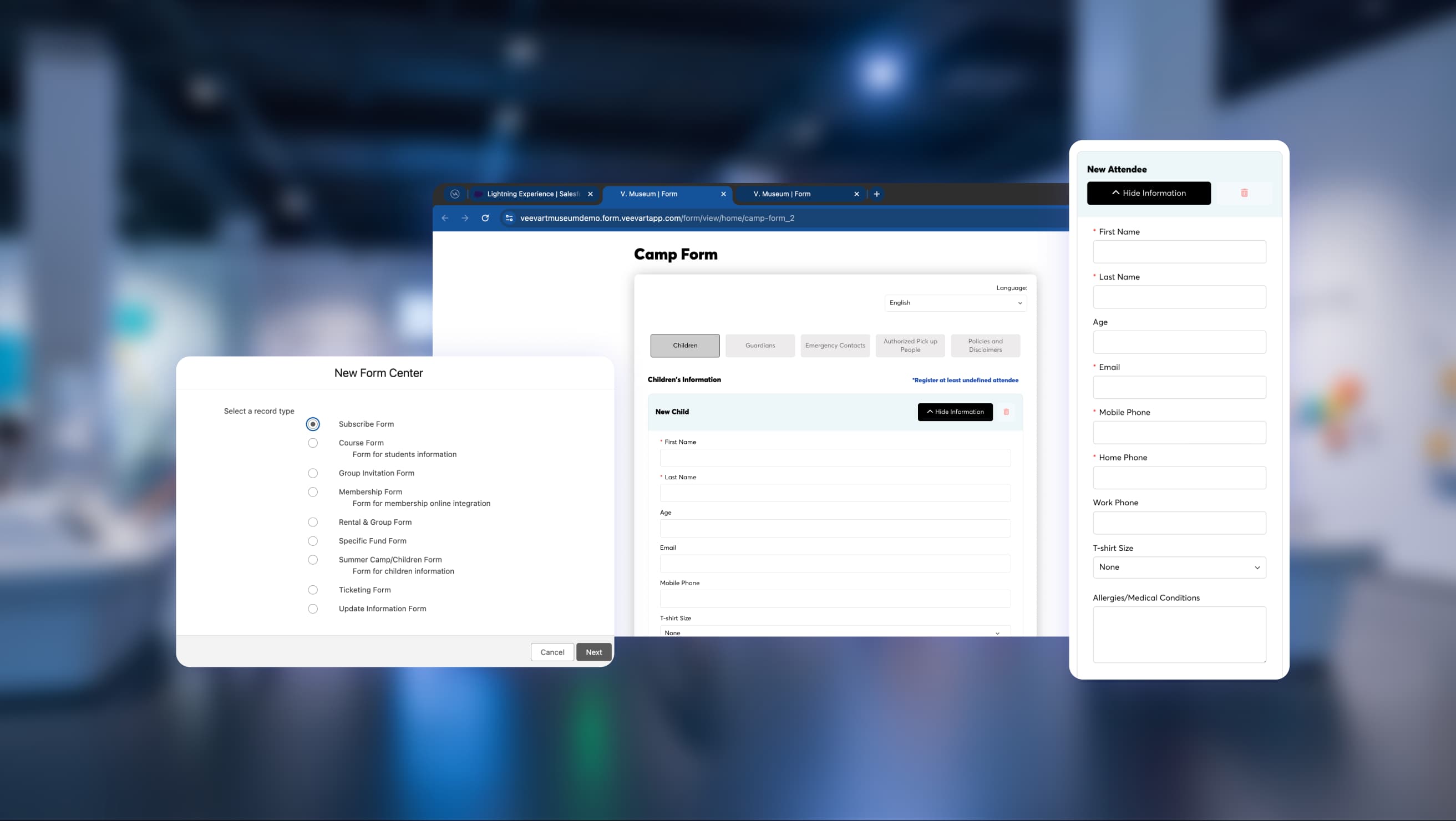Click the browser forward navigation arrow
1456x821 pixels.
click(x=465, y=217)
